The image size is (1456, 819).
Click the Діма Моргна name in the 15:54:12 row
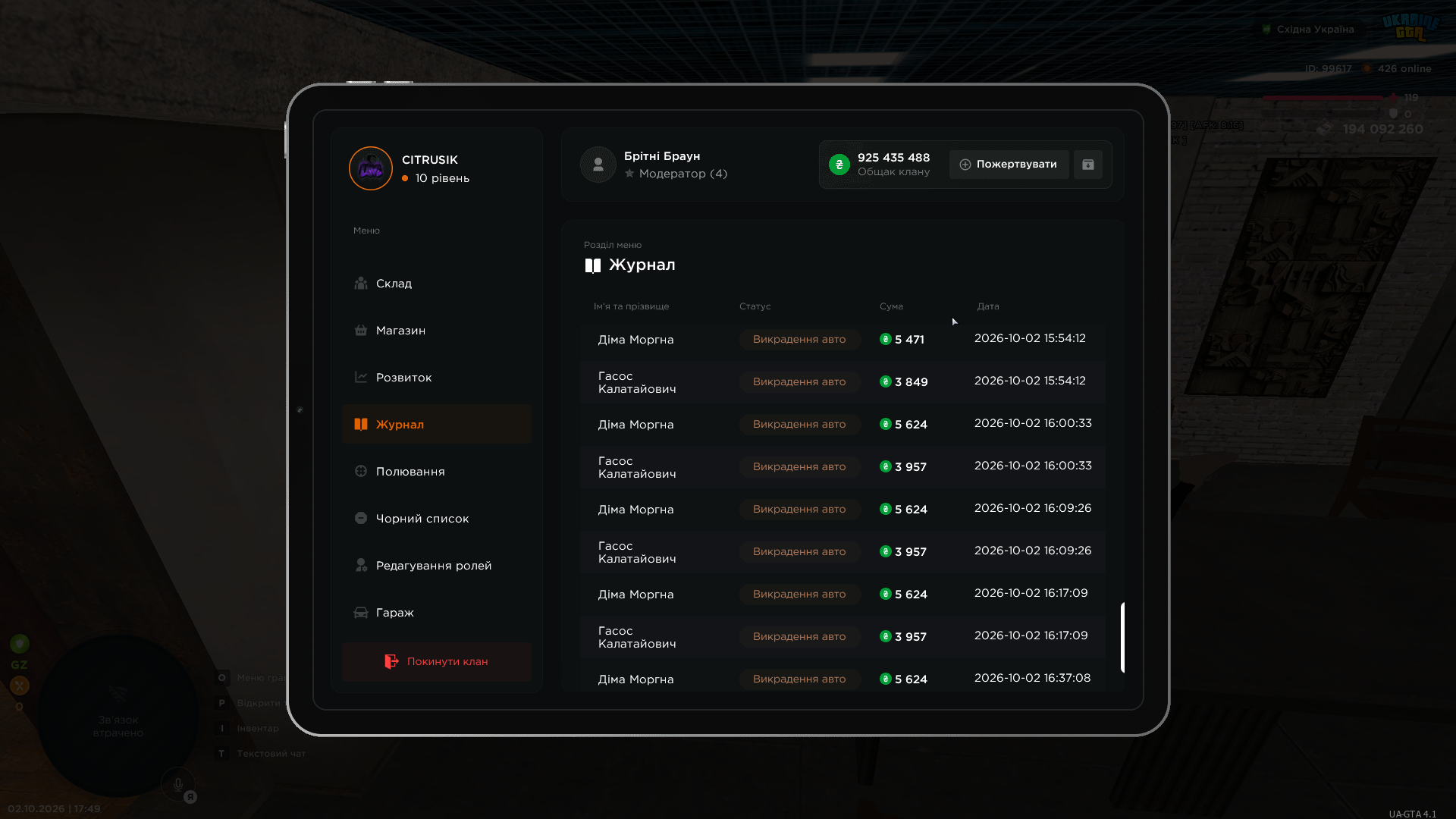click(635, 340)
